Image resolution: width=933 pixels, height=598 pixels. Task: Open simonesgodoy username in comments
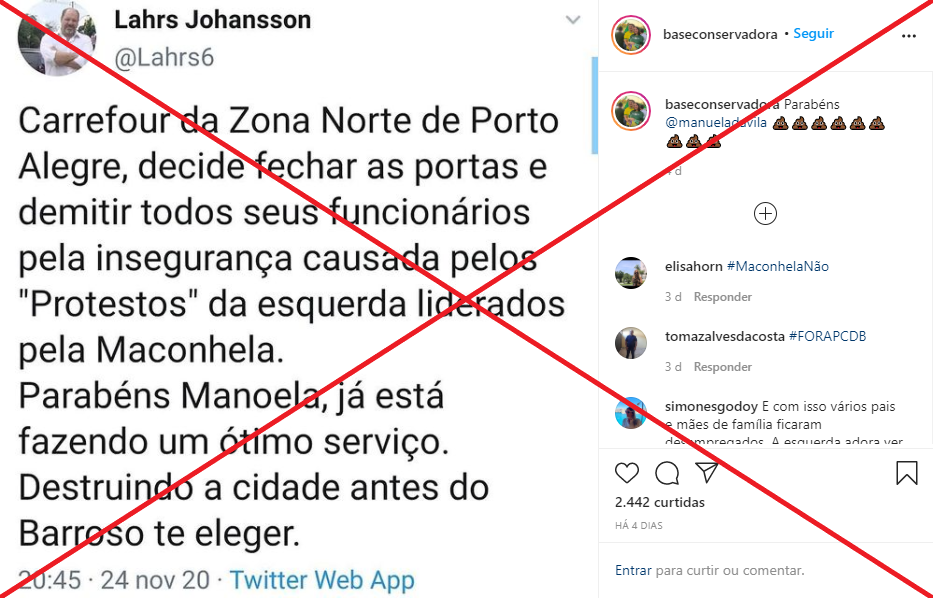coord(712,406)
